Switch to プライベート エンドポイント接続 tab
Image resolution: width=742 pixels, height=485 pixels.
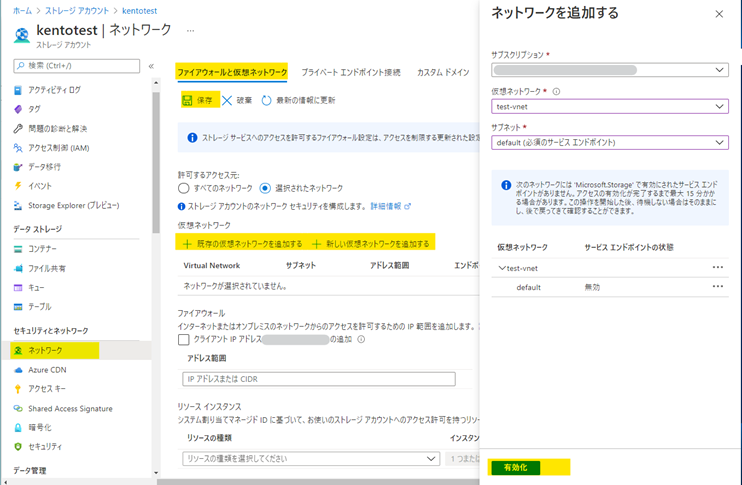351,73
